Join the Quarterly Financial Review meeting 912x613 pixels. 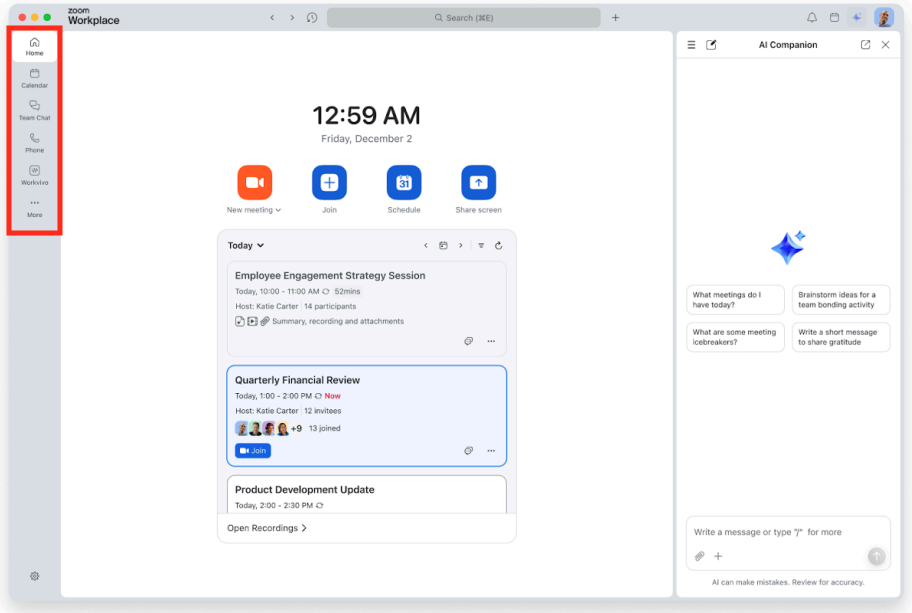pyautogui.click(x=252, y=450)
